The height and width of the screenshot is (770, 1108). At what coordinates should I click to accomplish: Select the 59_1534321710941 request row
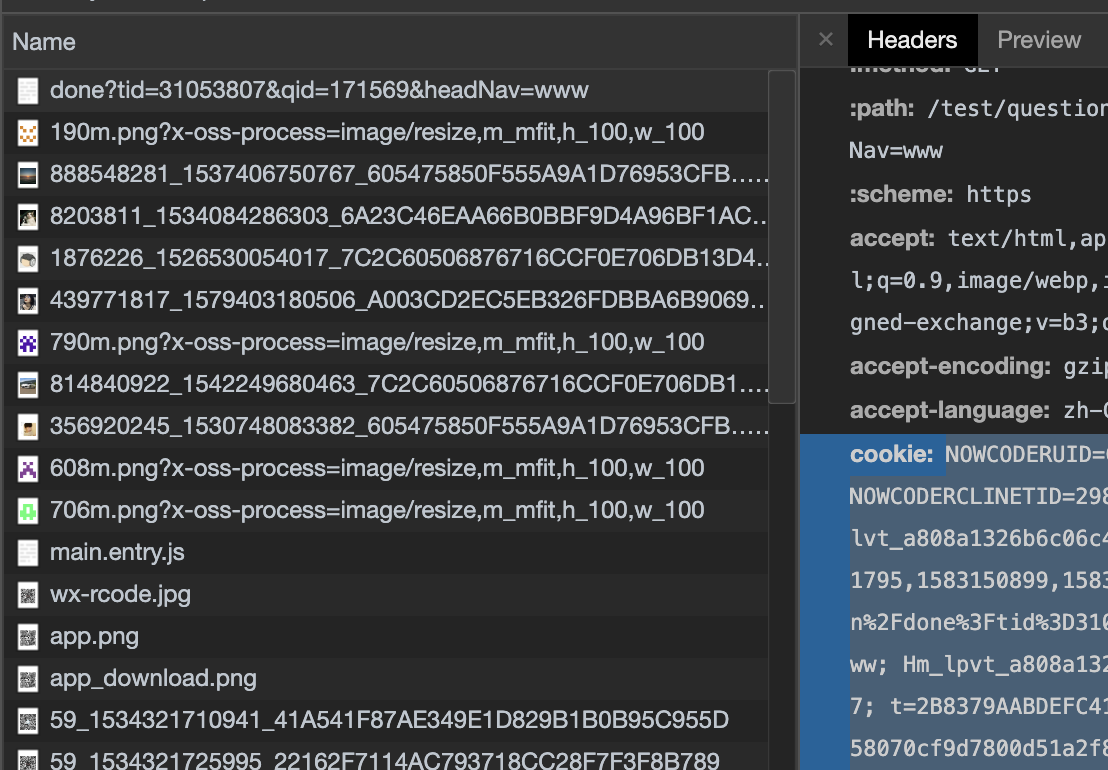pyautogui.click(x=386, y=721)
